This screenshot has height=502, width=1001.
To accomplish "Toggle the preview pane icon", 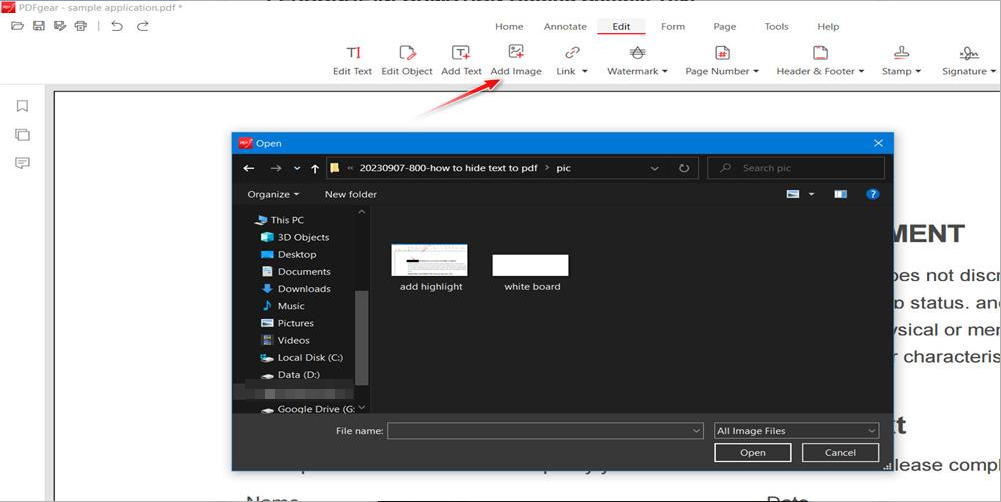I will 840,194.
